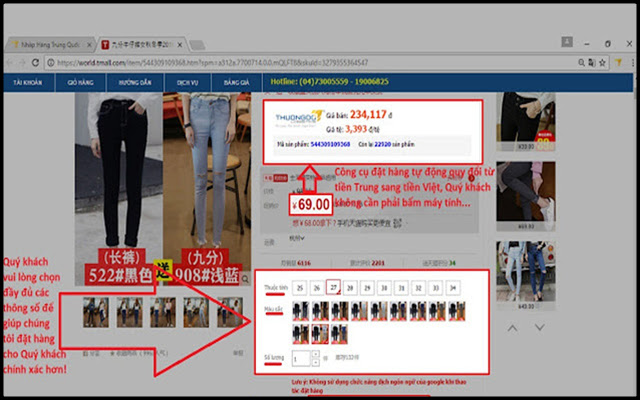
Task: Select size 29 option
Action: 367,288
